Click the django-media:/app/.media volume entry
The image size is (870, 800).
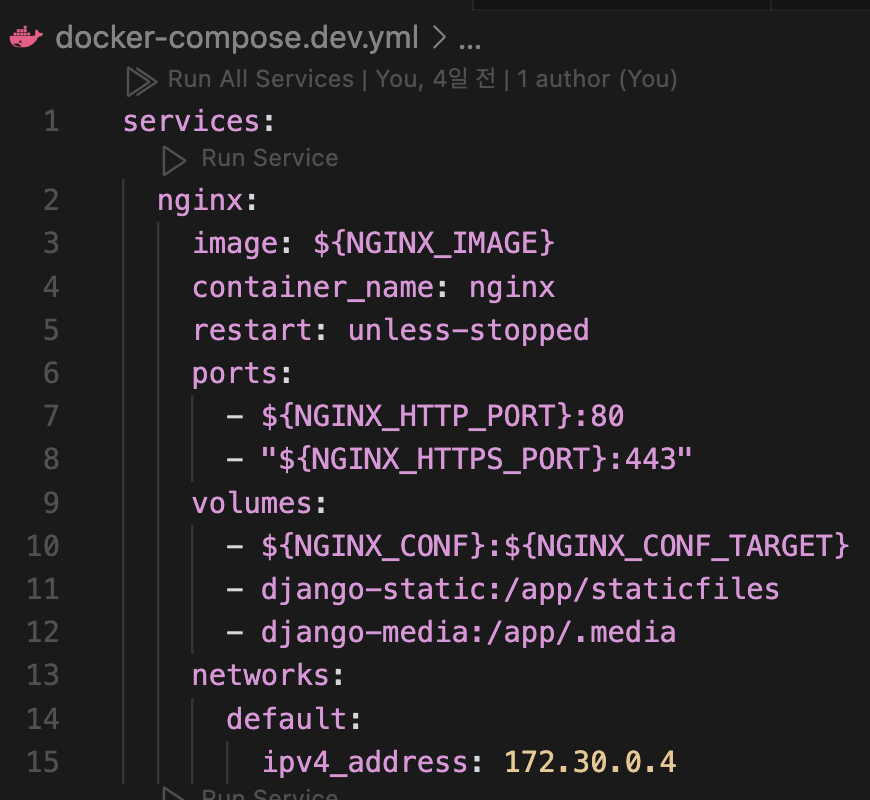click(x=468, y=632)
